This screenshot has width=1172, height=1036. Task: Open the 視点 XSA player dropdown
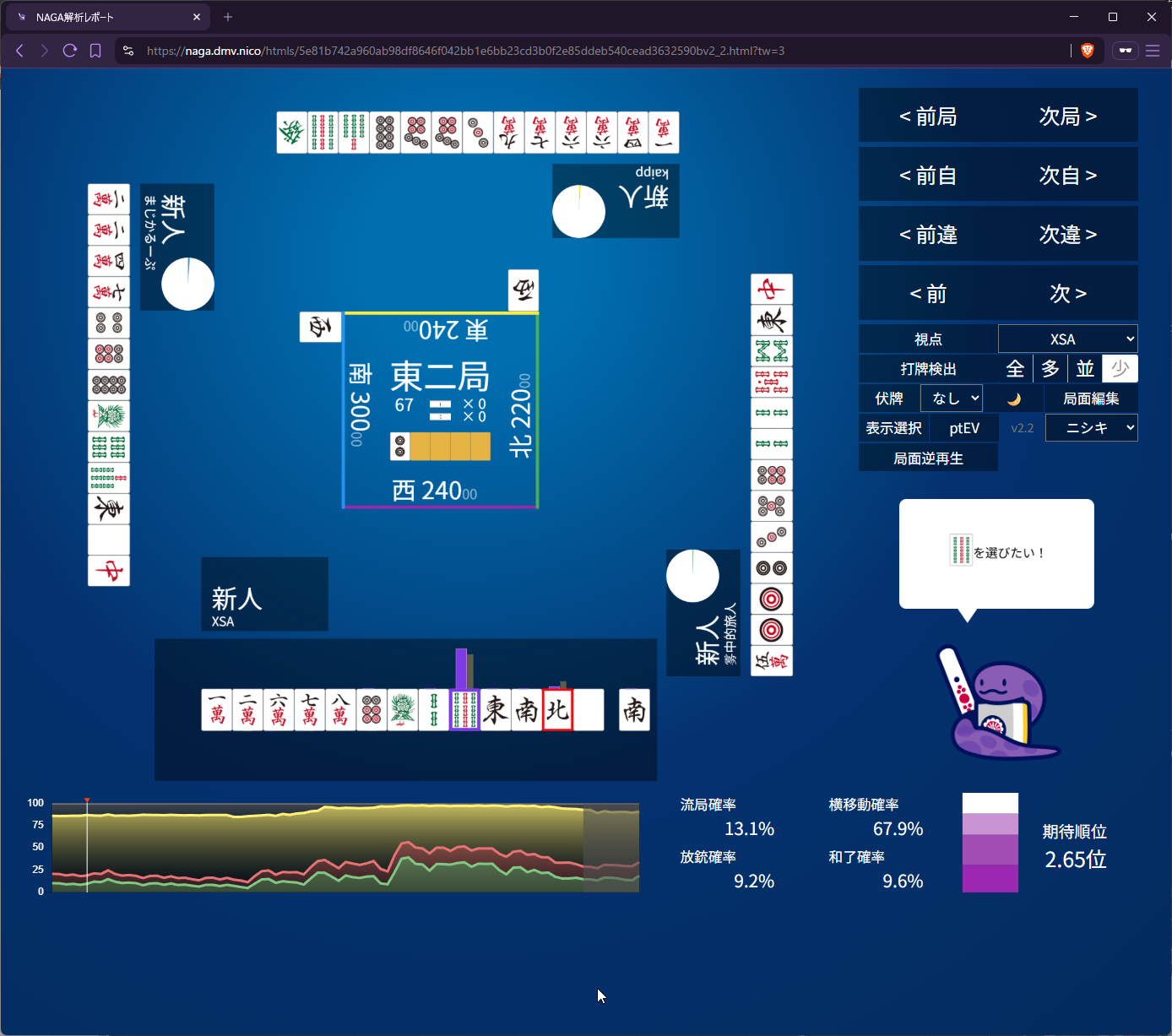click(x=1067, y=339)
